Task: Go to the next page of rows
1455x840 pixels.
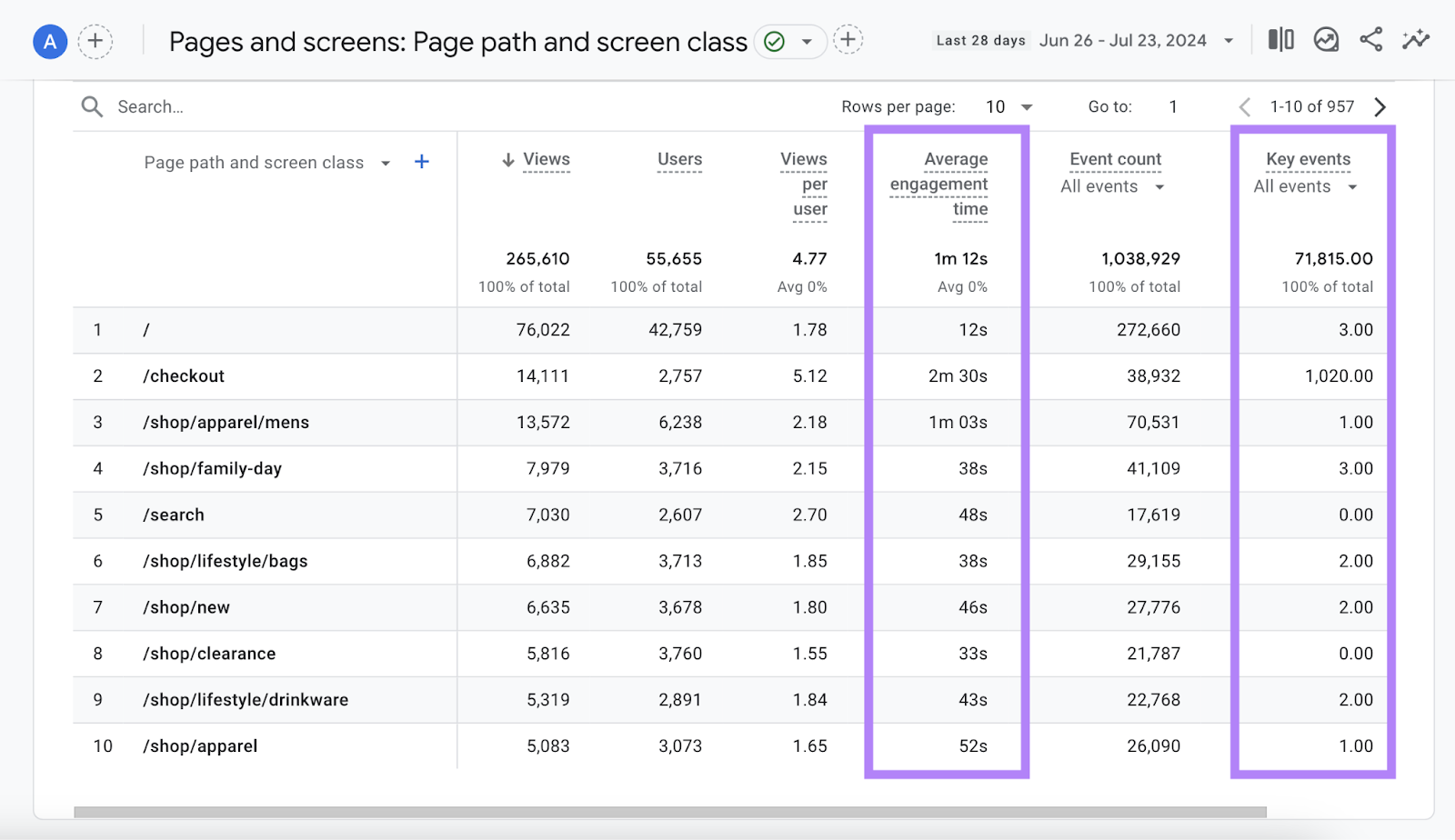Action: [1380, 106]
